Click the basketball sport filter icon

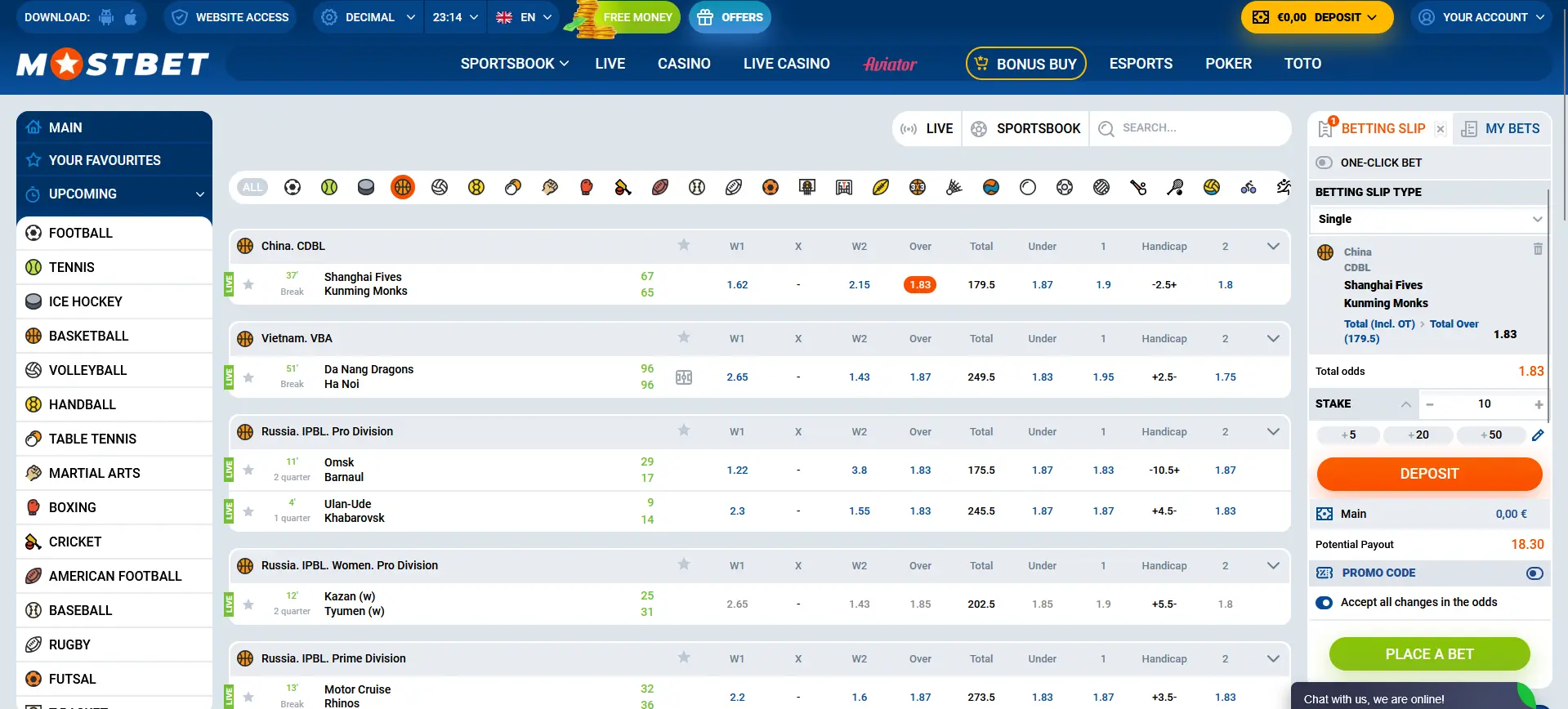[x=402, y=187]
